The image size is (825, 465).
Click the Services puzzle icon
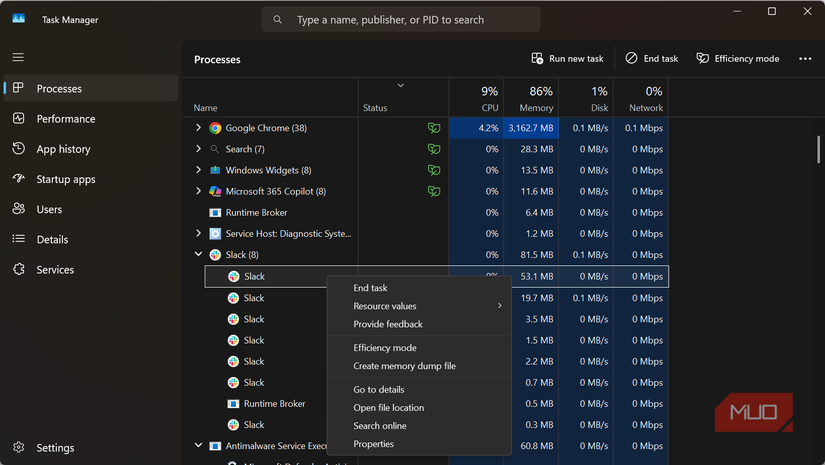(x=18, y=269)
